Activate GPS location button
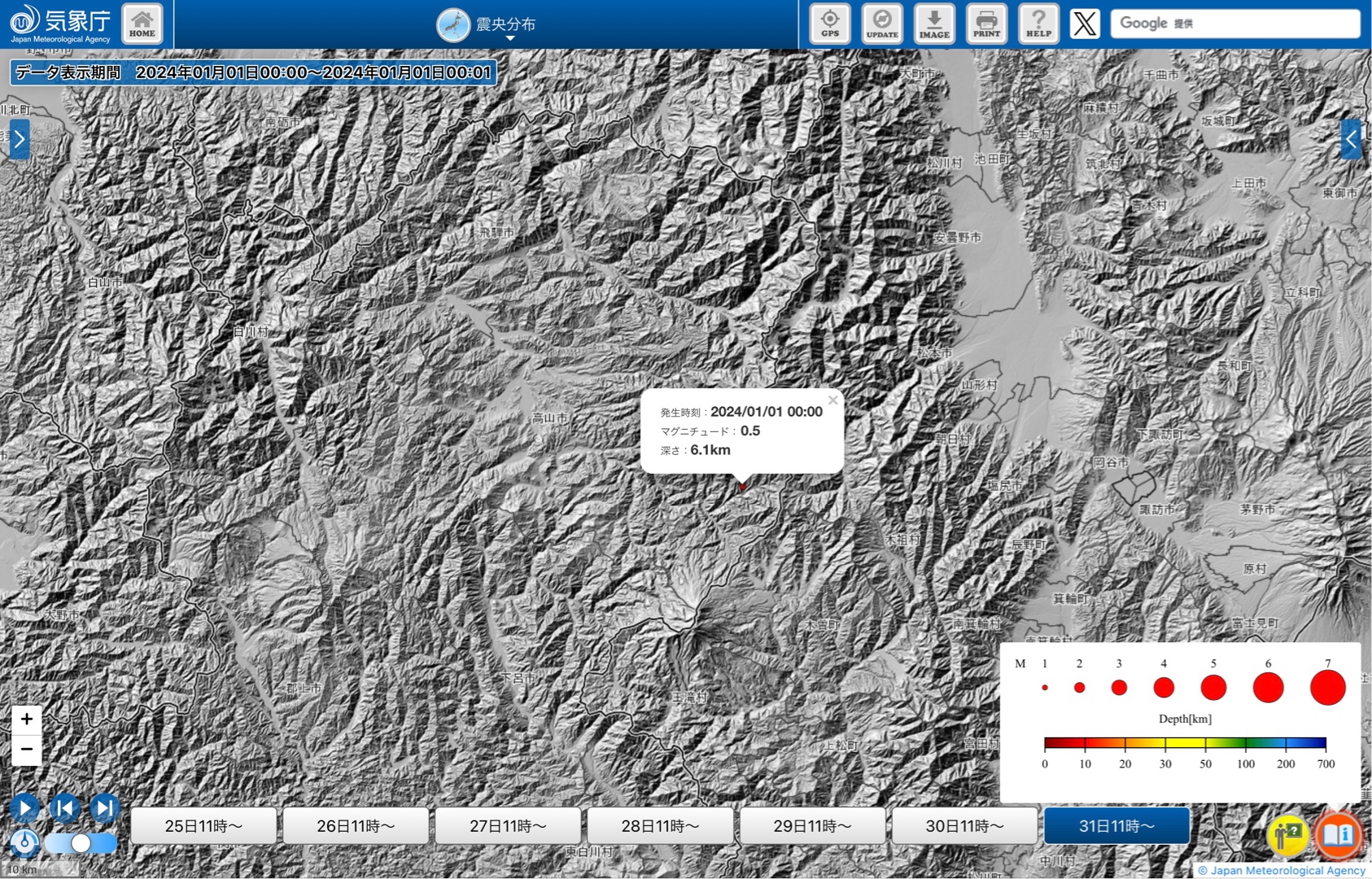Viewport: 1372px width, 879px height. (829, 24)
